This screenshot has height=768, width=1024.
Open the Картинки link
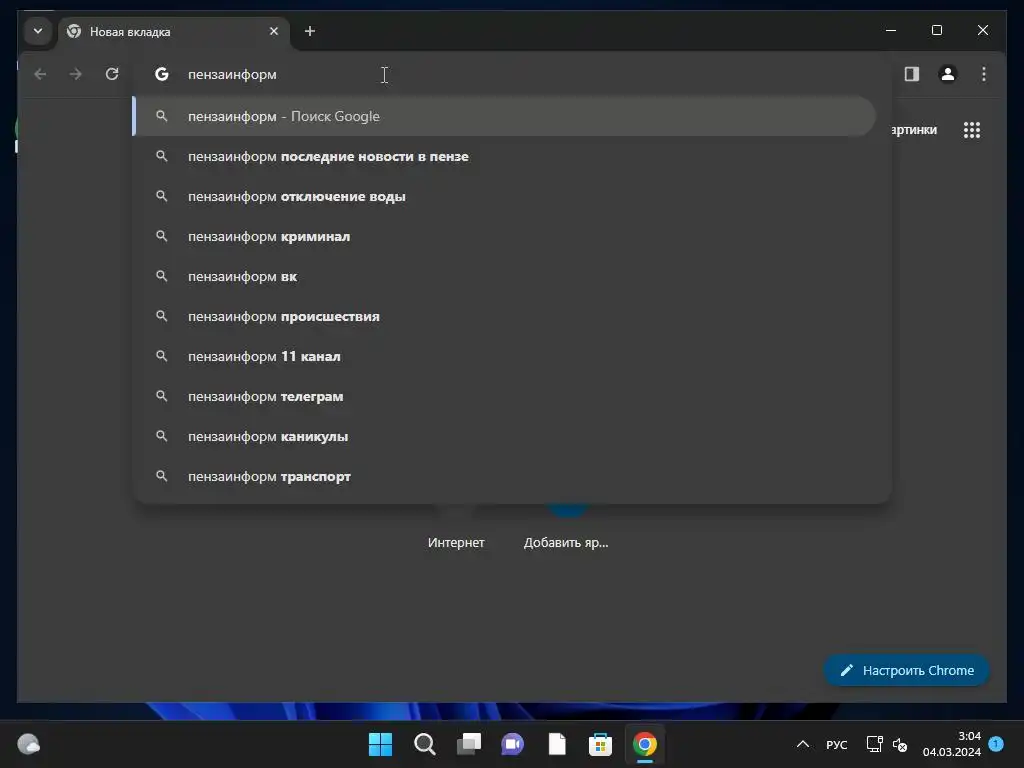[x=914, y=130]
